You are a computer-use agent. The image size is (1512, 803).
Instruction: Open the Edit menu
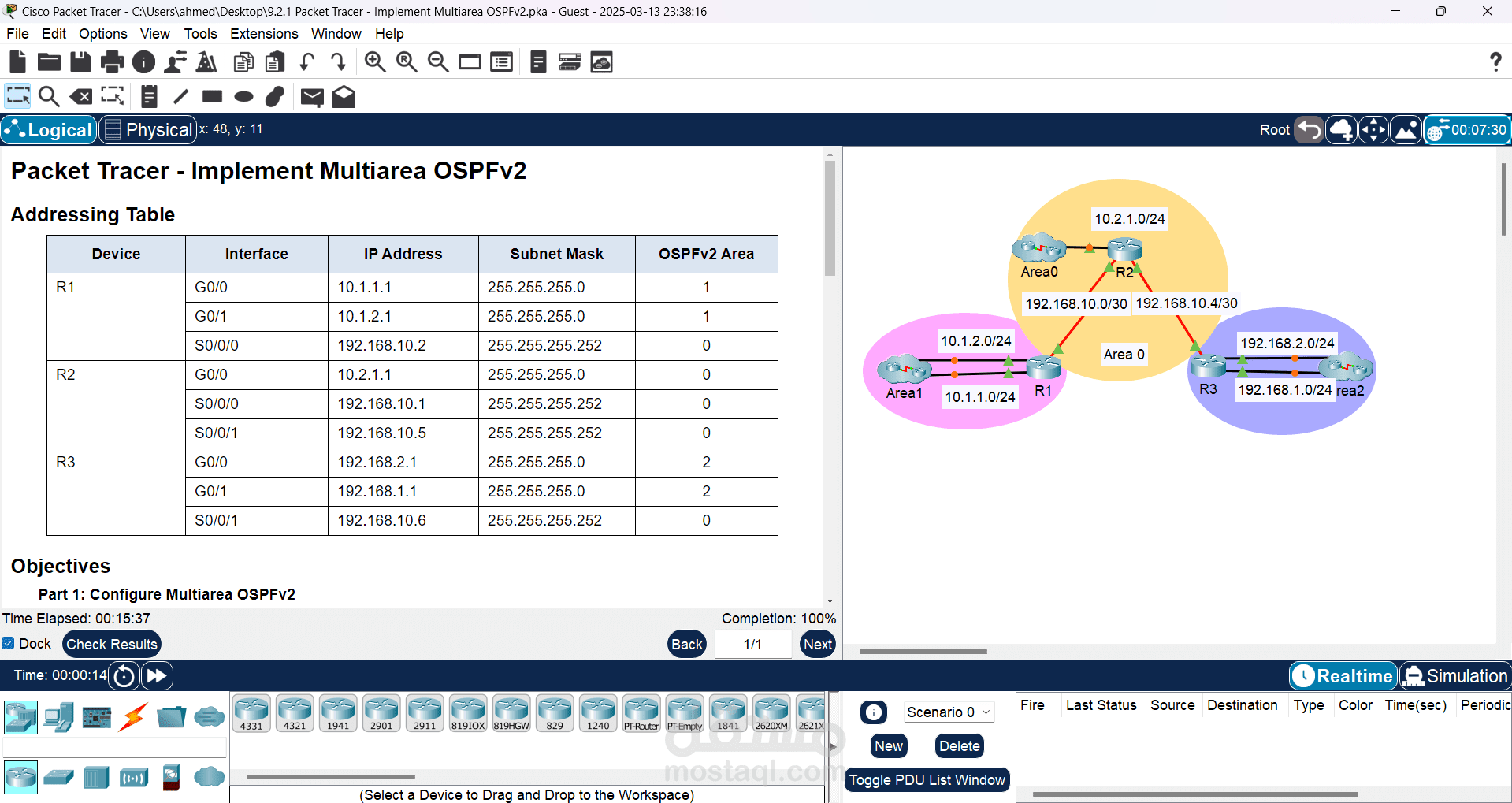click(54, 34)
